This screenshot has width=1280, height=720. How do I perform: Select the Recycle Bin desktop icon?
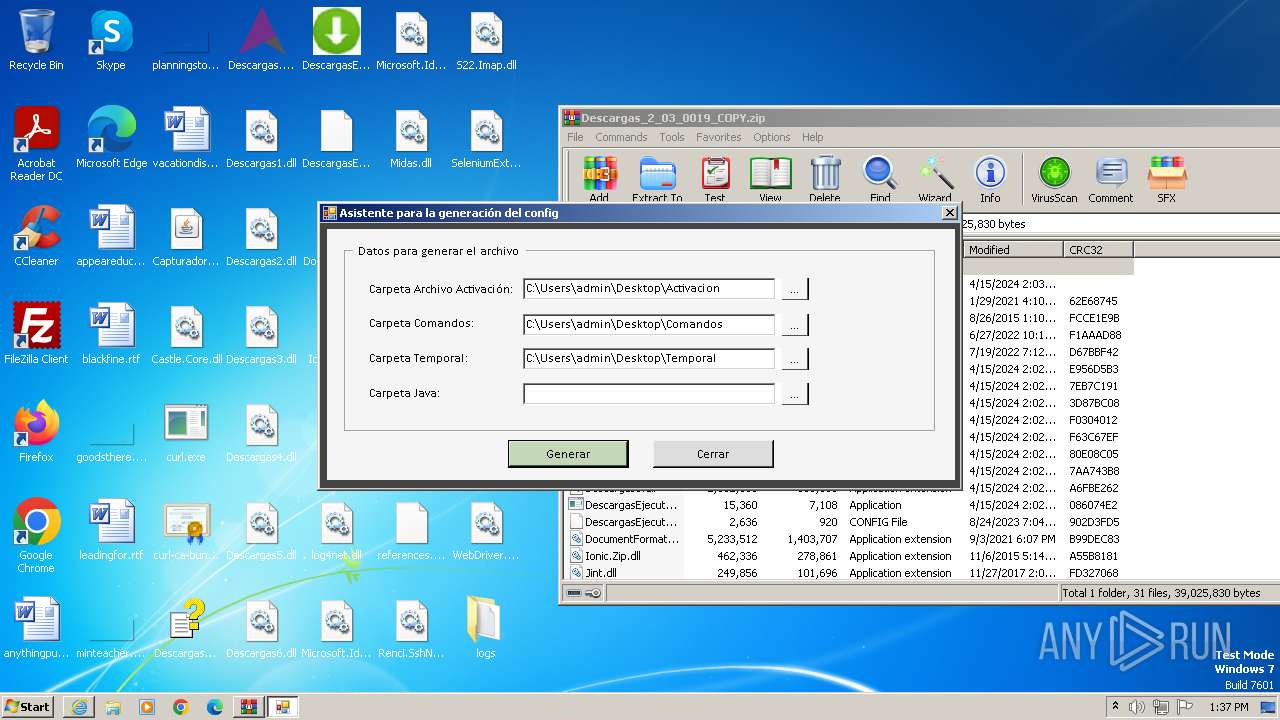36,41
